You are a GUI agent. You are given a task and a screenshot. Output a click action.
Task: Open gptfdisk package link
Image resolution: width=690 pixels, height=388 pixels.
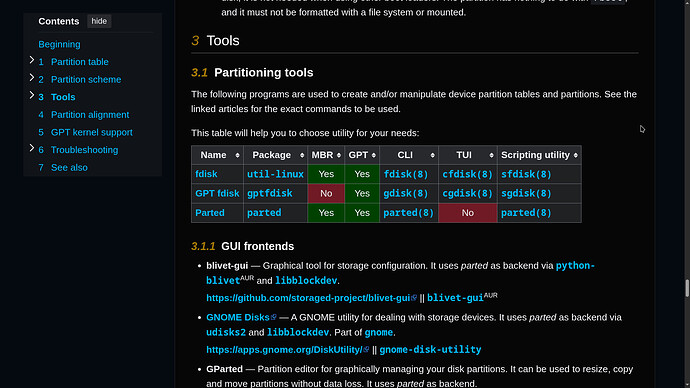[x=270, y=194]
